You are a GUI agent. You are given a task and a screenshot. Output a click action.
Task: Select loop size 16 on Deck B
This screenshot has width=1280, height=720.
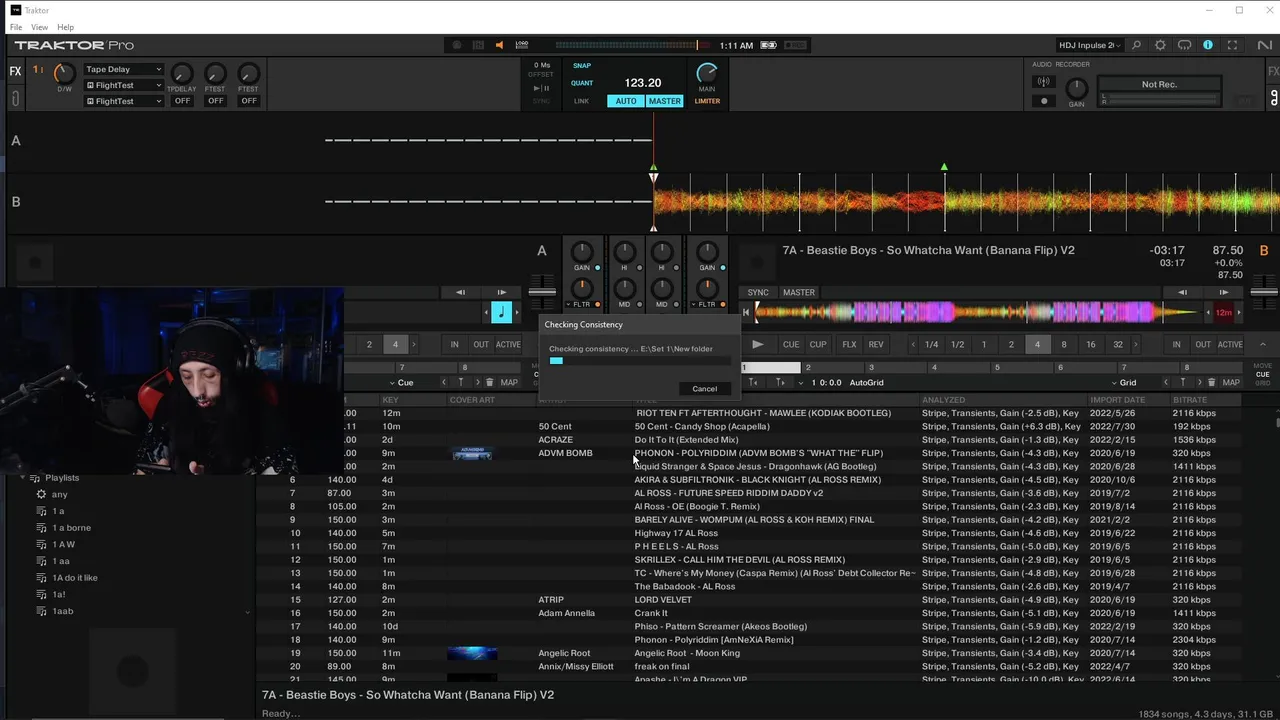click(1090, 344)
